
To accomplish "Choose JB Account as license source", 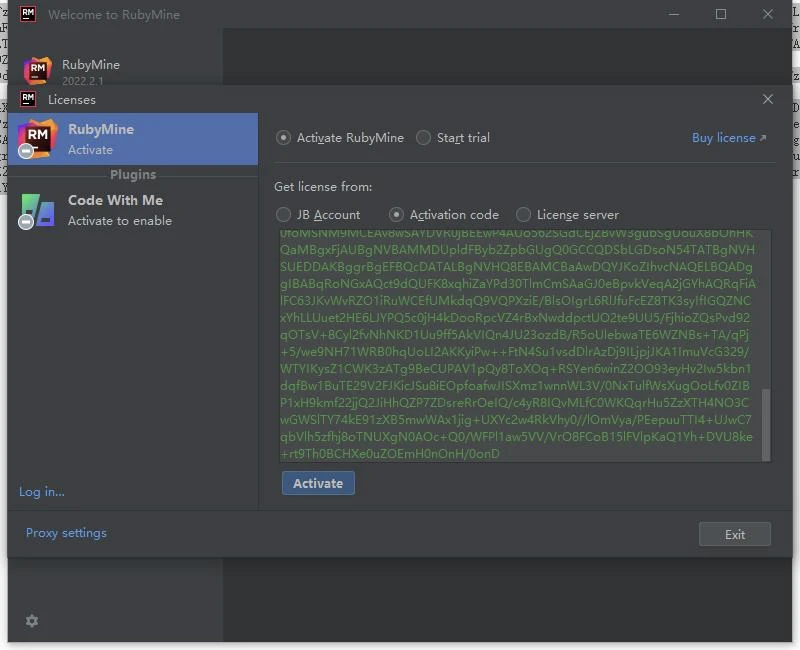I will 284,214.
